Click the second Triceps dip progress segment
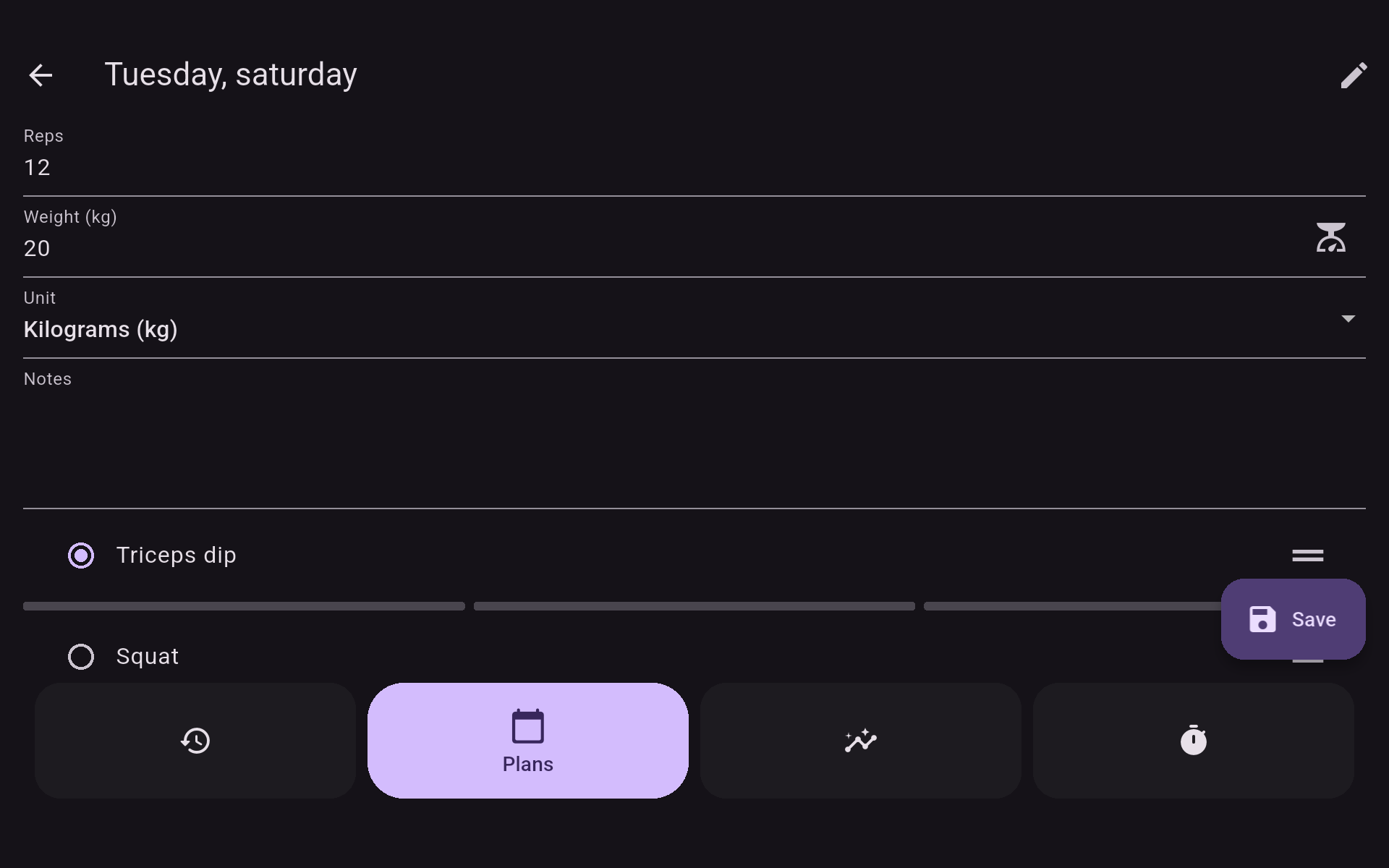Viewport: 1389px width, 868px height. (694, 606)
